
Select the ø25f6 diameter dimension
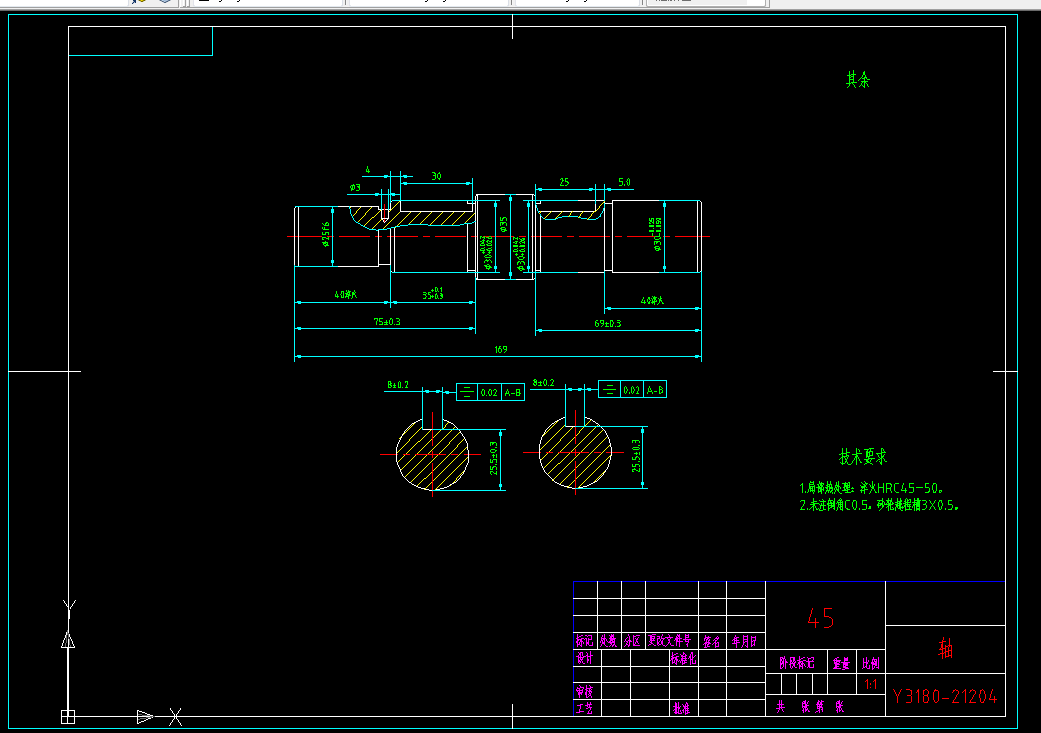[x=325, y=234]
